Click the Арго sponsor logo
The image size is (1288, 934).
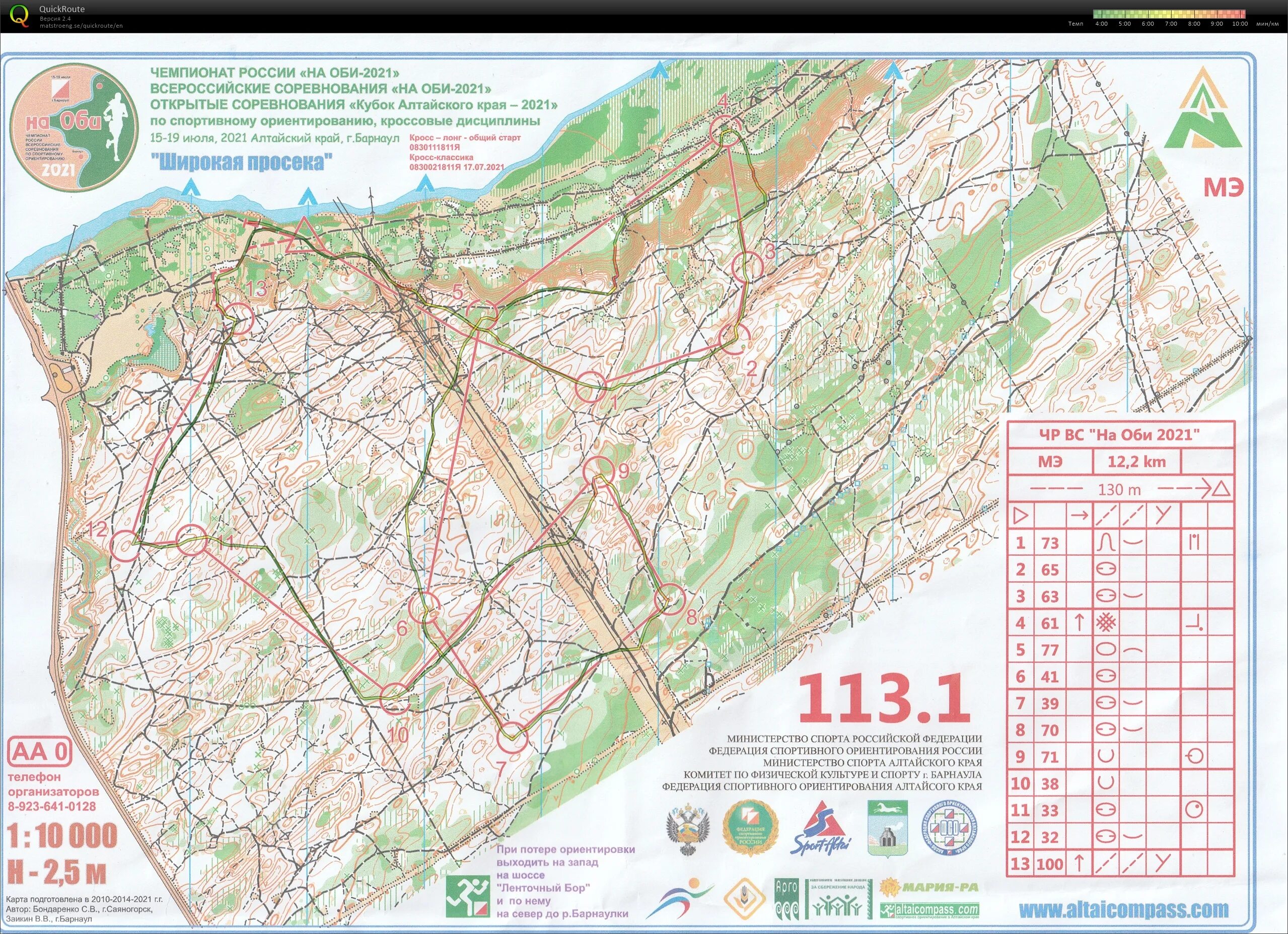pyautogui.click(x=786, y=899)
